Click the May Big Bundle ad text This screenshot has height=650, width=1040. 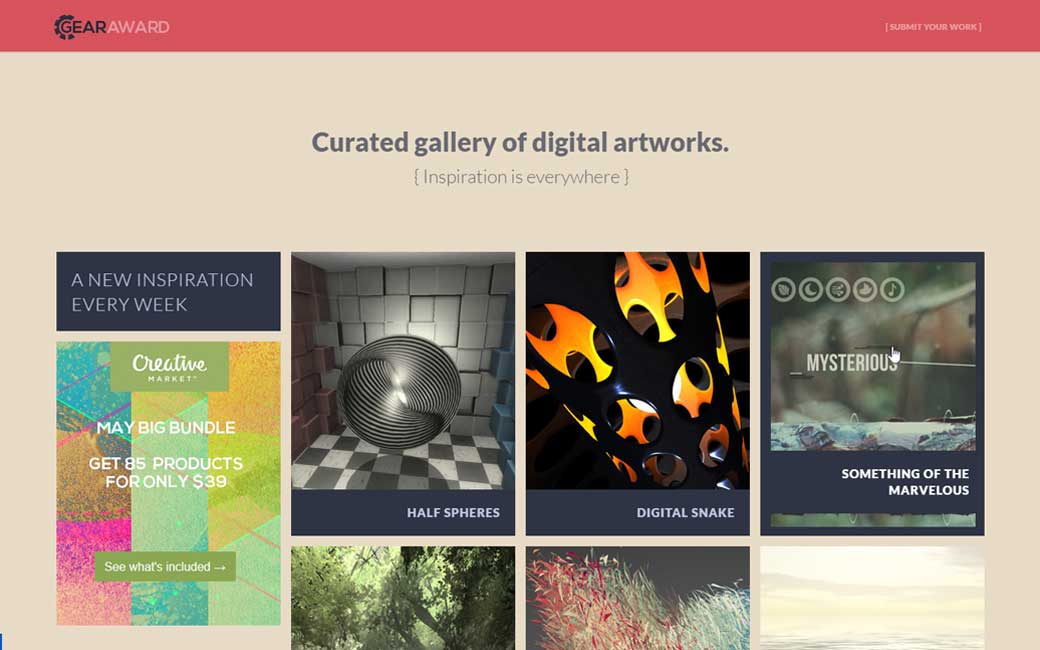coord(166,428)
